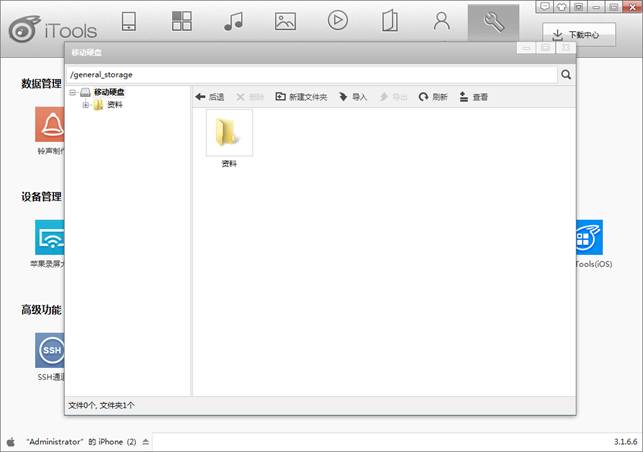The image size is (643, 452).
Task: Close the 移动硬盘 dialog window
Action: pyautogui.click(x=565, y=48)
